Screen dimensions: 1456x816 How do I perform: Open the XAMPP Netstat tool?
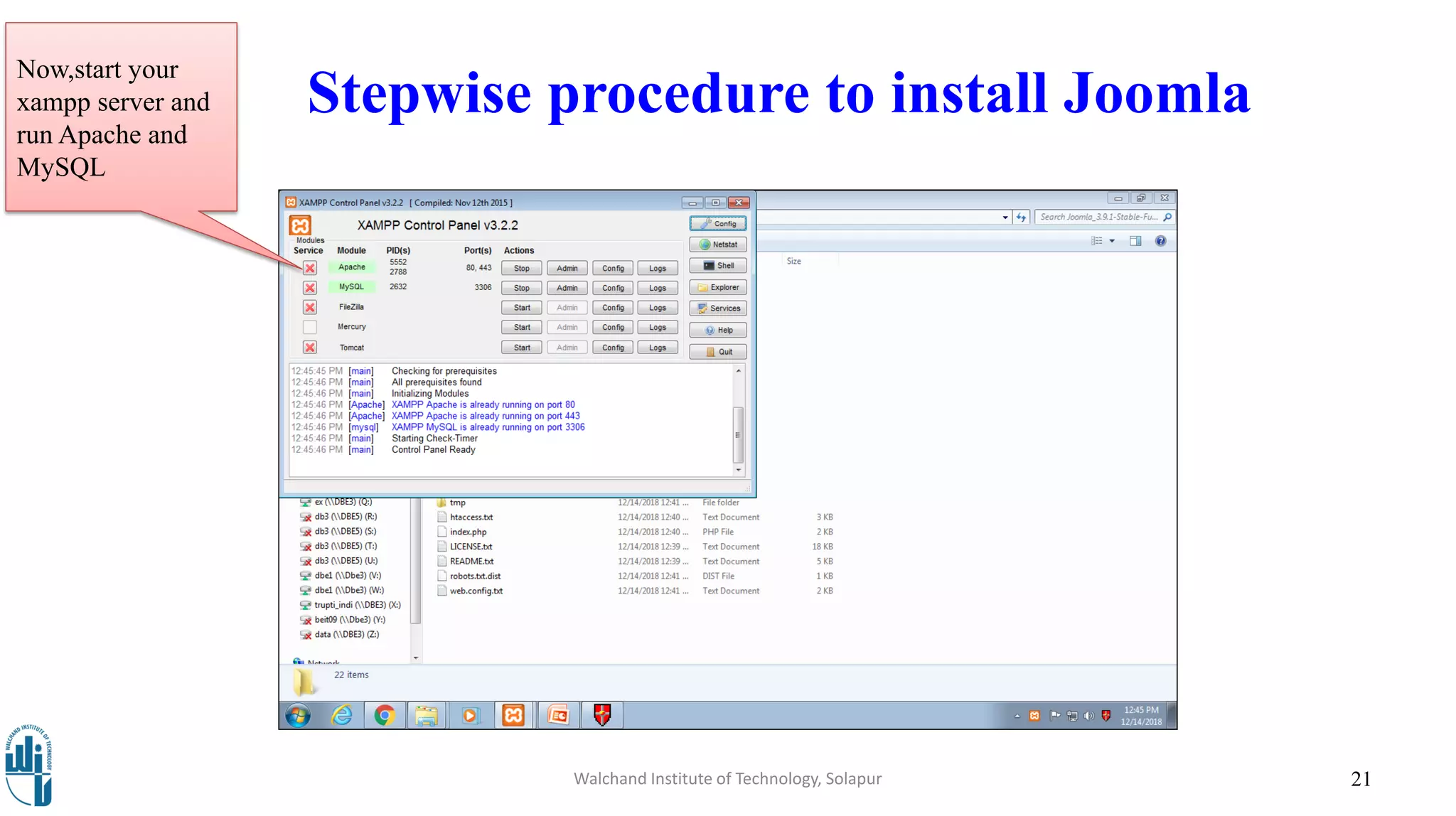click(717, 245)
